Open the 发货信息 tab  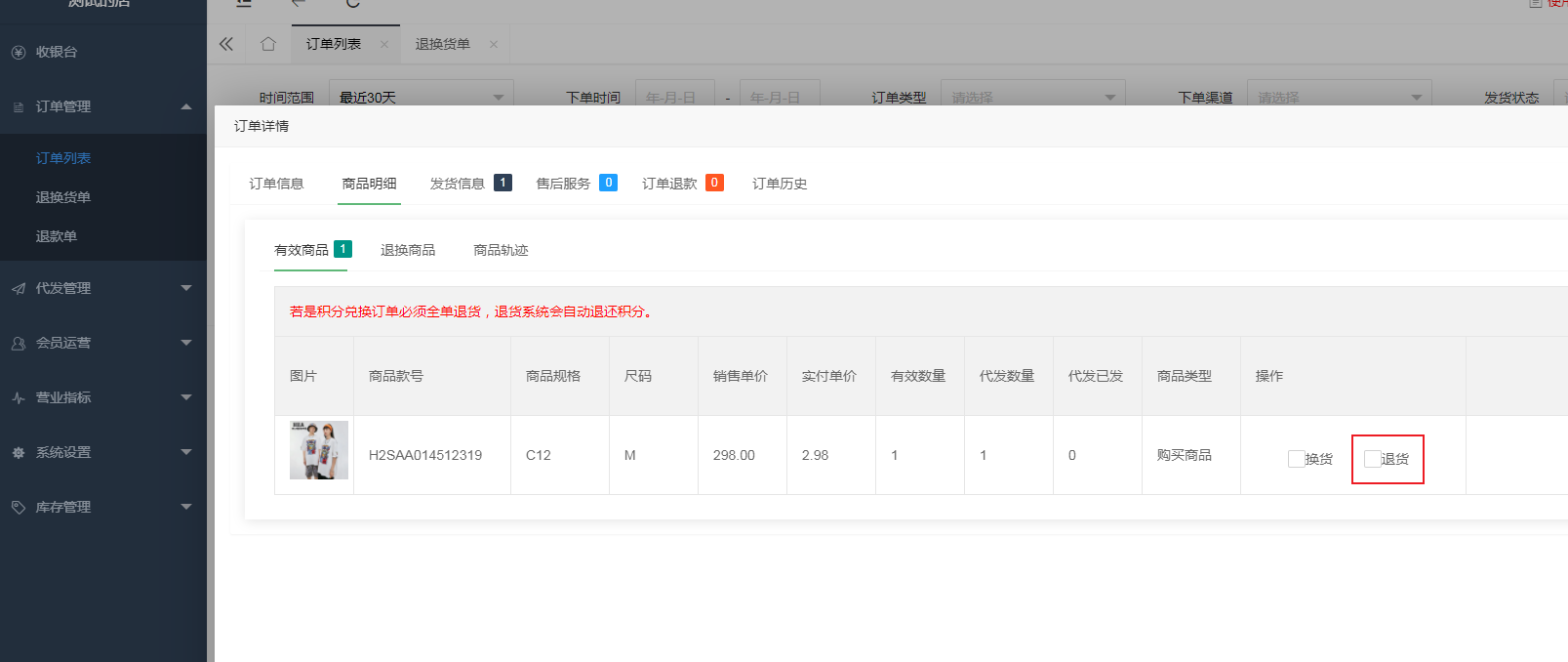click(470, 184)
